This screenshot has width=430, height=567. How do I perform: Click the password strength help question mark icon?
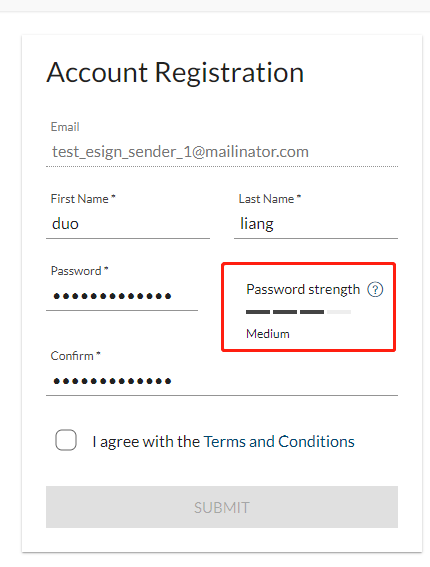point(375,289)
